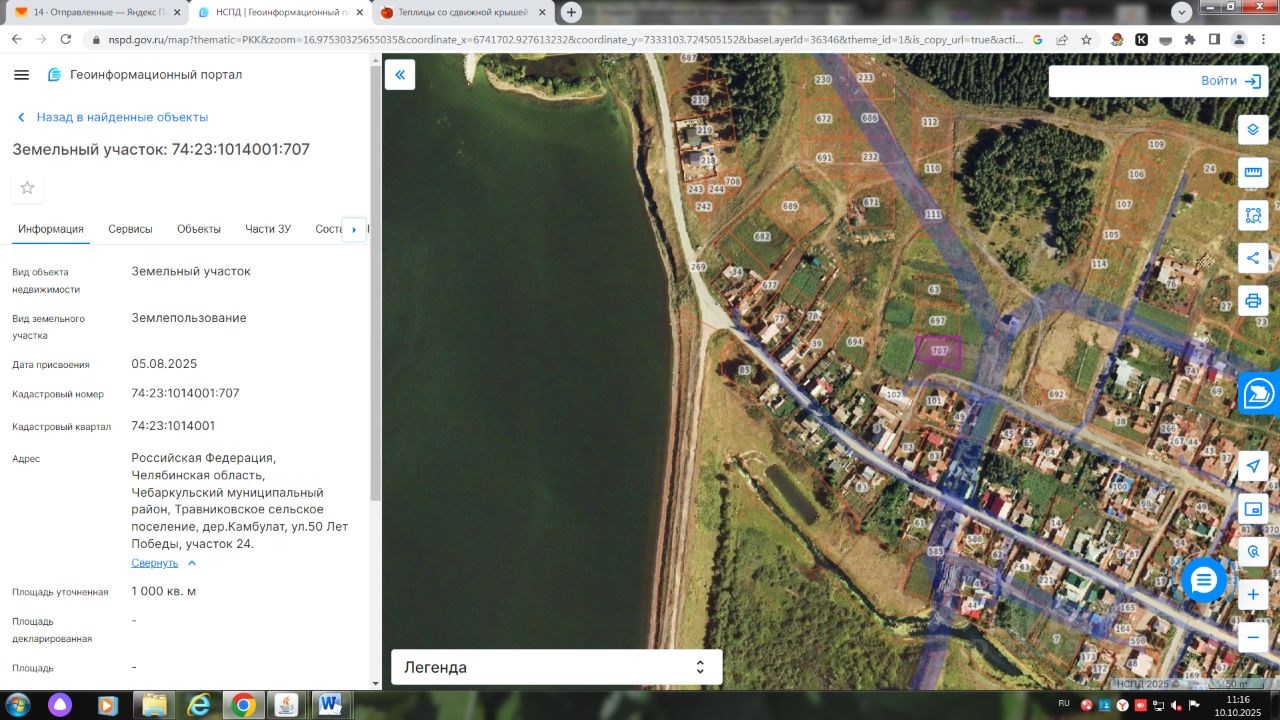Toggle the overview minimap tool
The width and height of the screenshot is (1280, 720).
1253,509
